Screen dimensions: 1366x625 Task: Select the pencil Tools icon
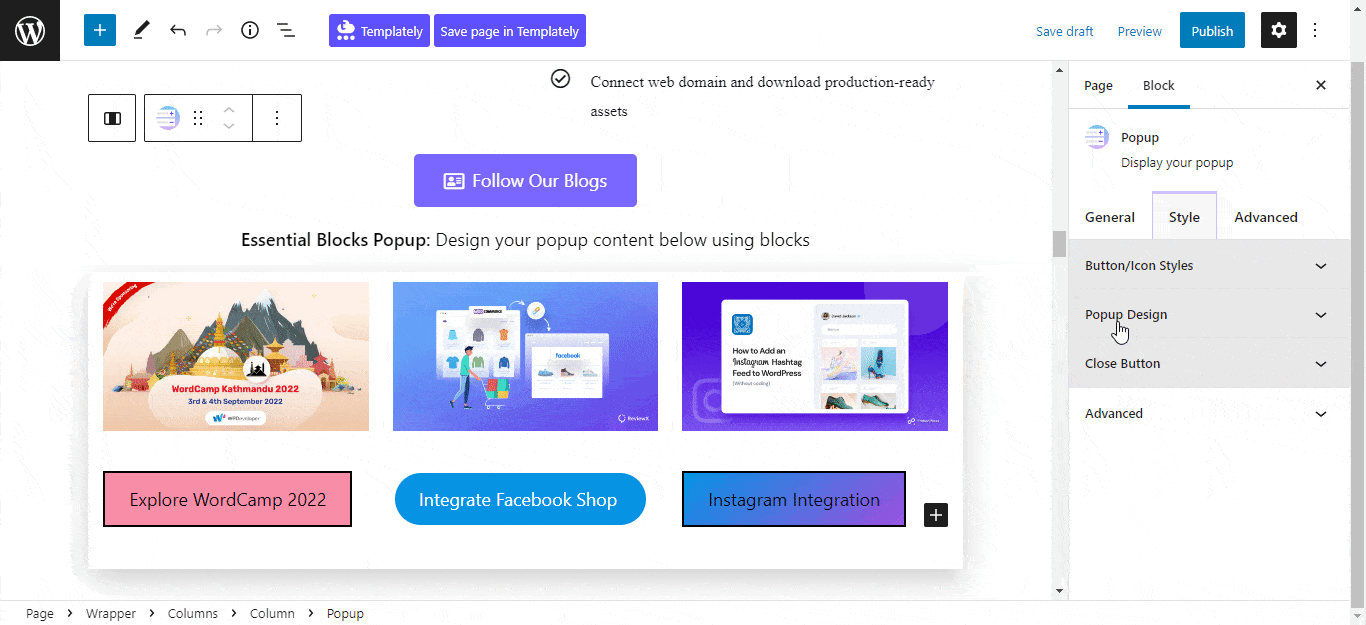click(x=141, y=30)
